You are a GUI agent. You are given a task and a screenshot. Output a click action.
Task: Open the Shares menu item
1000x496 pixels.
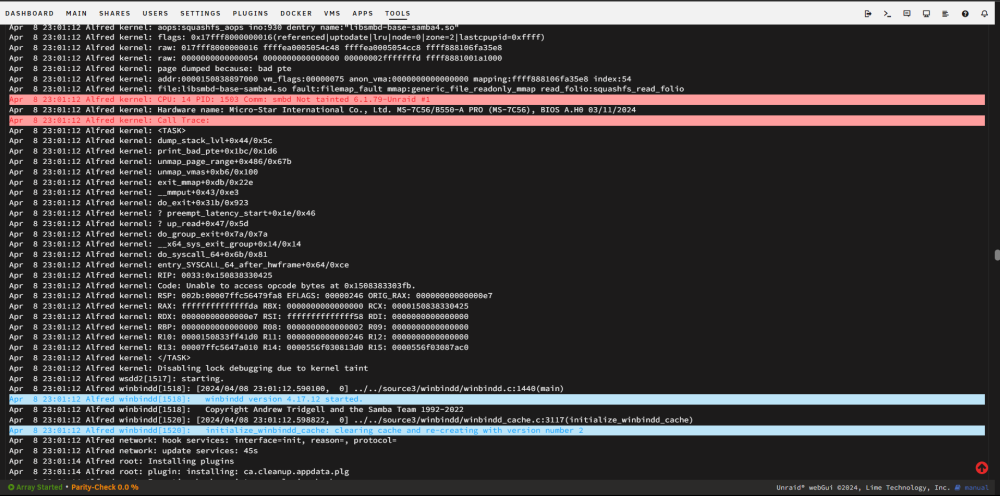click(x=115, y=13)
